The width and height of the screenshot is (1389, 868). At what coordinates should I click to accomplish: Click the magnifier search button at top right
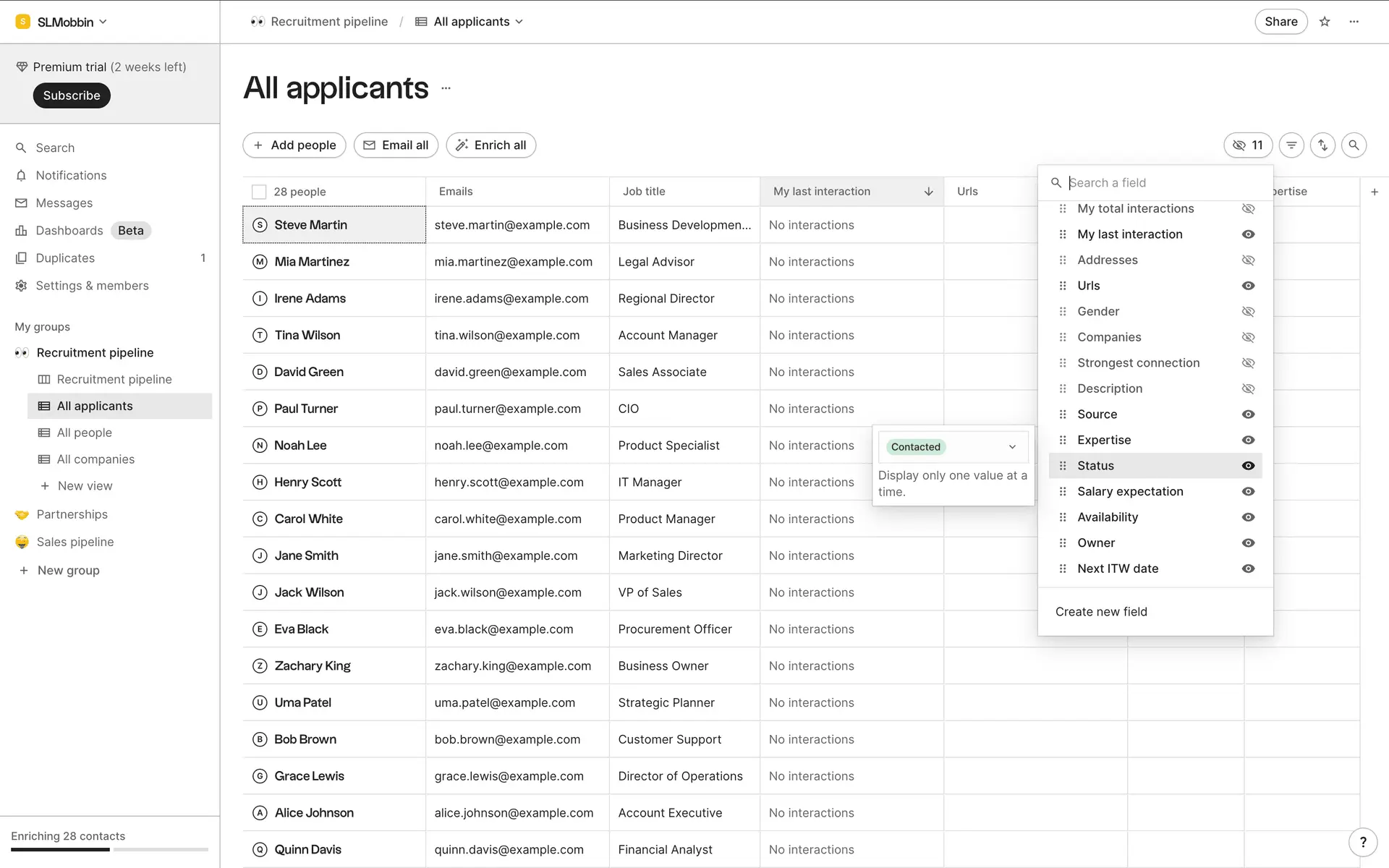point(1354,145)
